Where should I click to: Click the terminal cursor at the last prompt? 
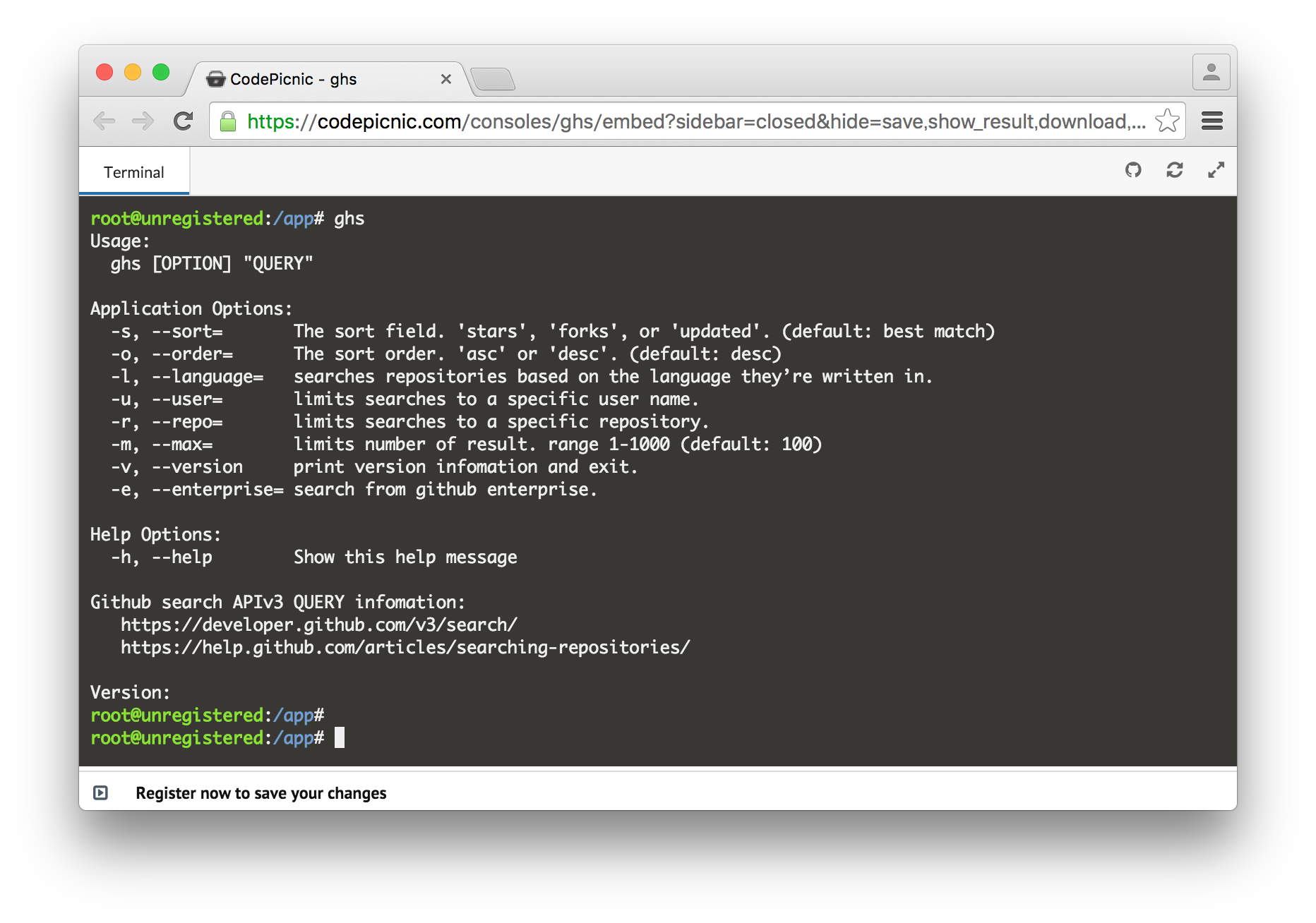pos(340,737)
